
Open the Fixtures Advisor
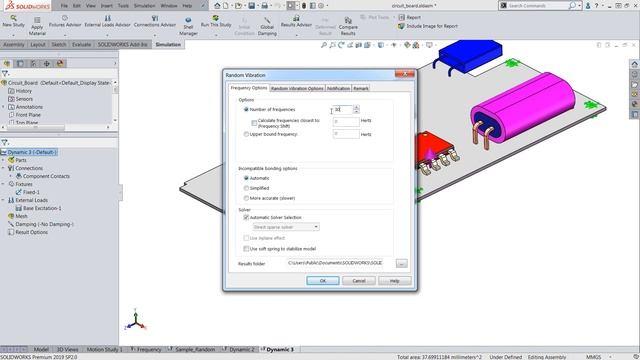click(x=65, y=22)
